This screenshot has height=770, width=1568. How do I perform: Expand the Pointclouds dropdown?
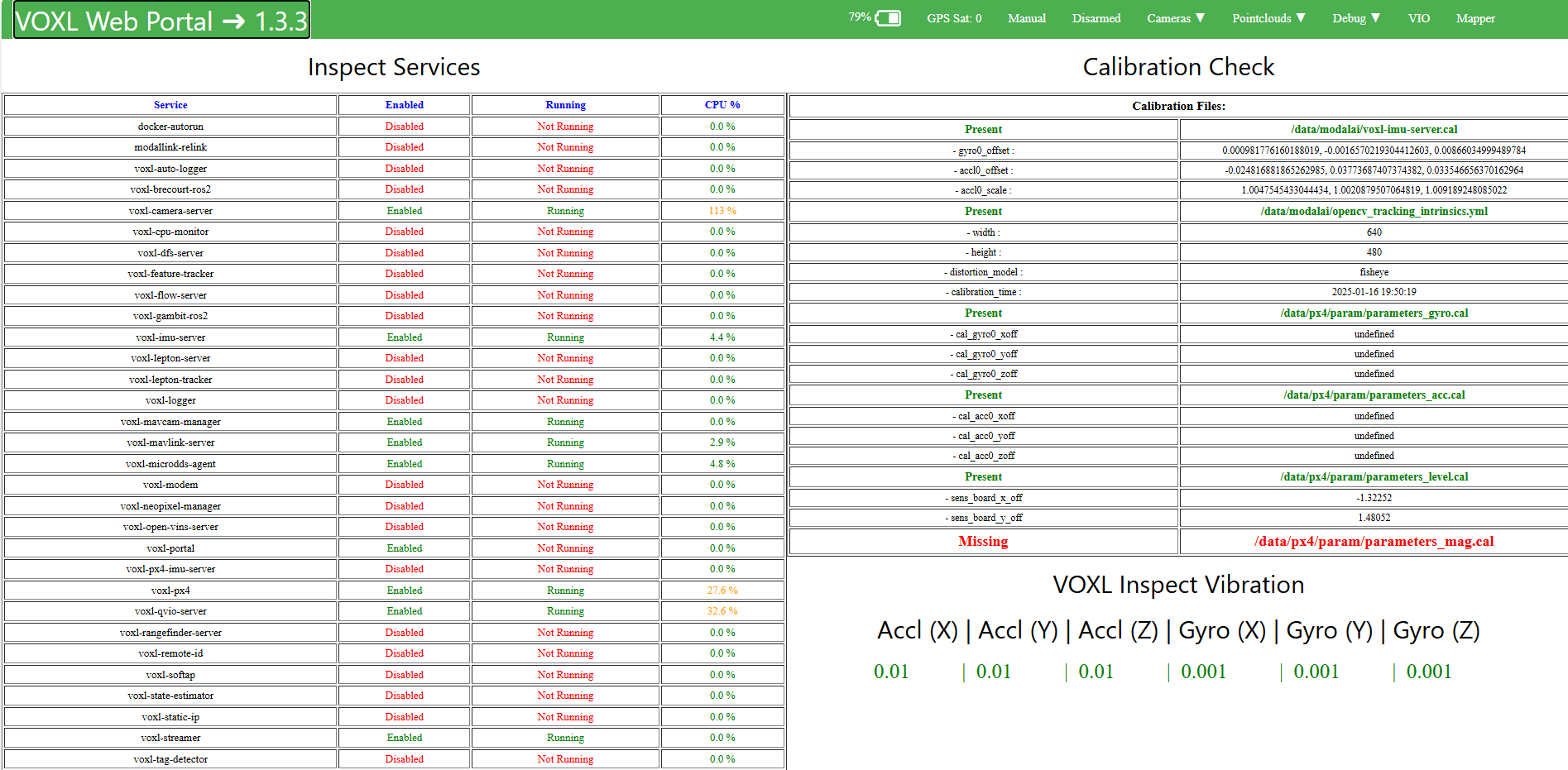pyautogui.click(x=1268, y=18)
